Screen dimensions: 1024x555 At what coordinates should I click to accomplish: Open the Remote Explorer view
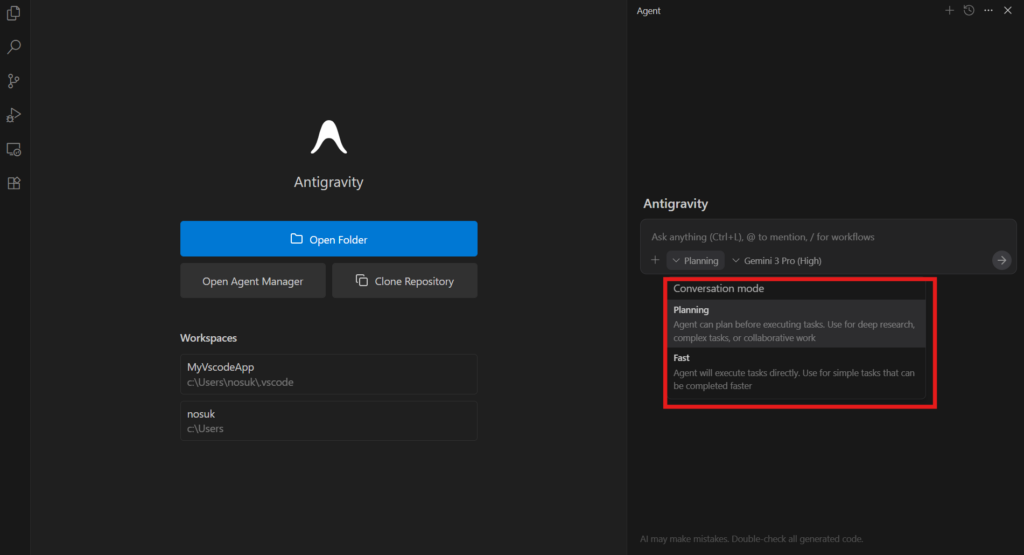pyautogui.click(x=14, y=149)
